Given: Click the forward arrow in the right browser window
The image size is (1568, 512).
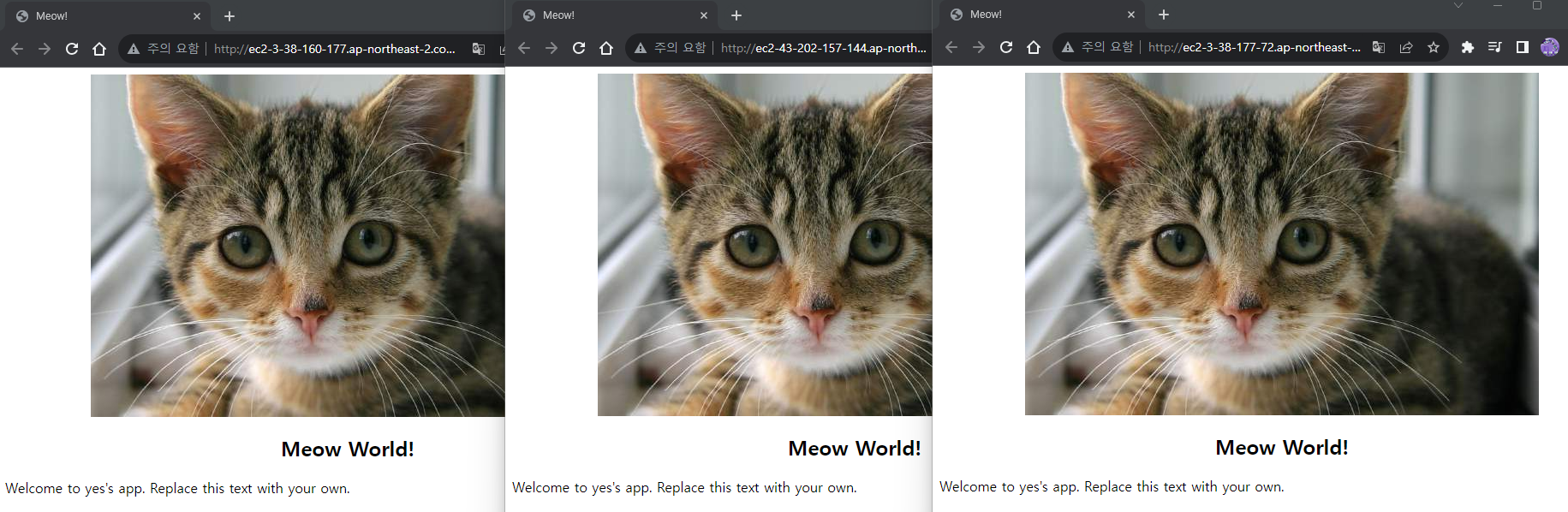Looking at the screenshot, I should coord(979,47).
